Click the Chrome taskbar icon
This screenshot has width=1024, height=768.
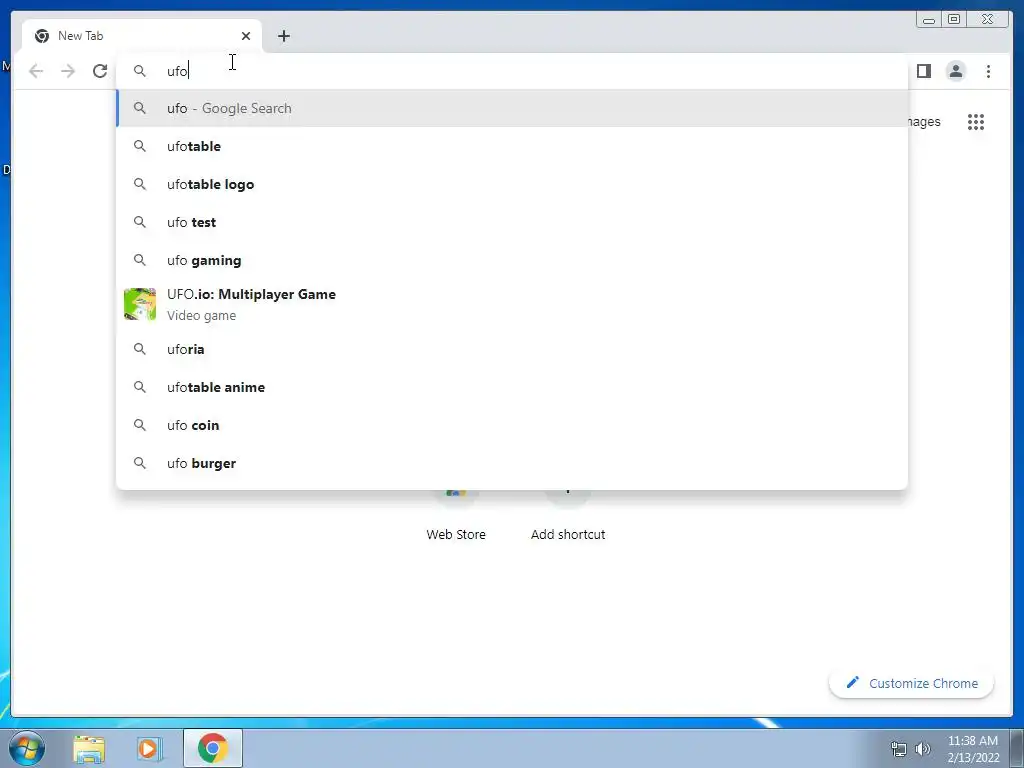(213, 748)
